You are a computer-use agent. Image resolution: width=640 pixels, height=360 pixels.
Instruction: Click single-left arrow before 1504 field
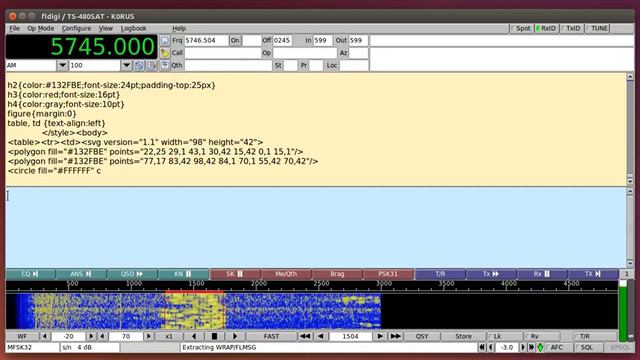coord(320,336)
